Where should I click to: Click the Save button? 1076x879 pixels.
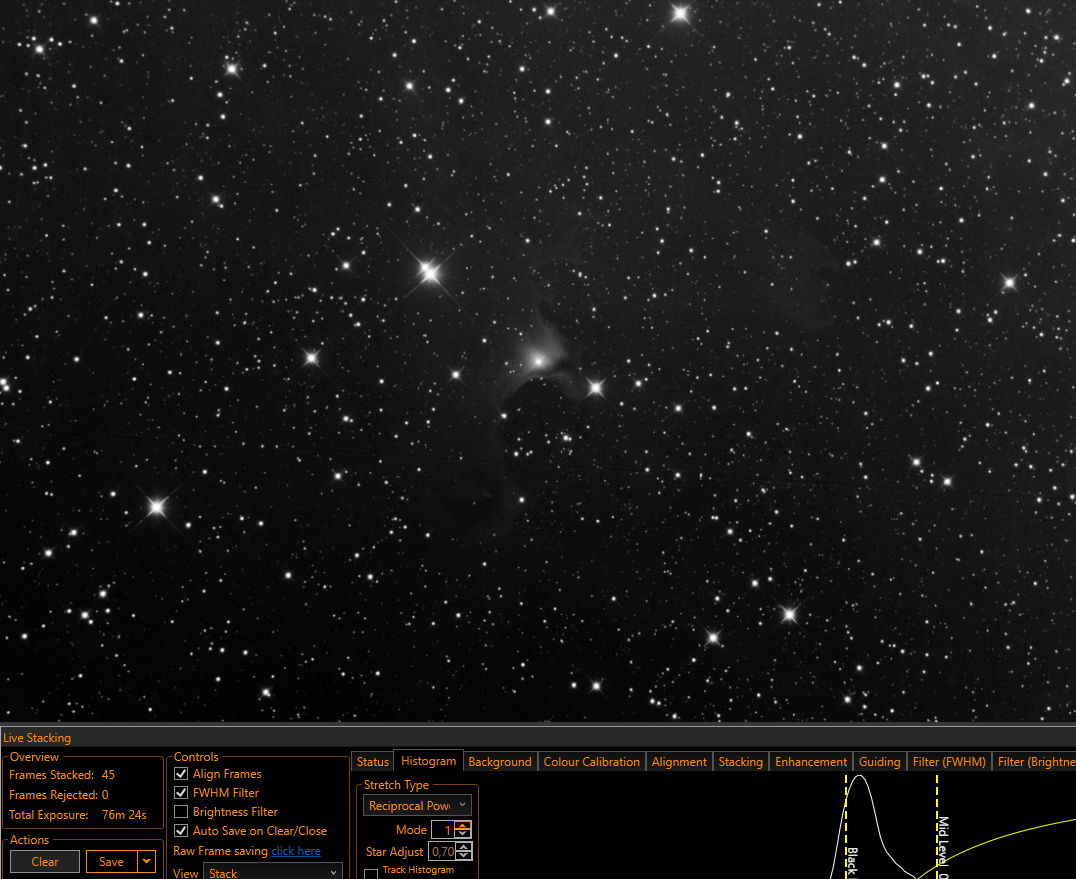click(x=111, y=862)
